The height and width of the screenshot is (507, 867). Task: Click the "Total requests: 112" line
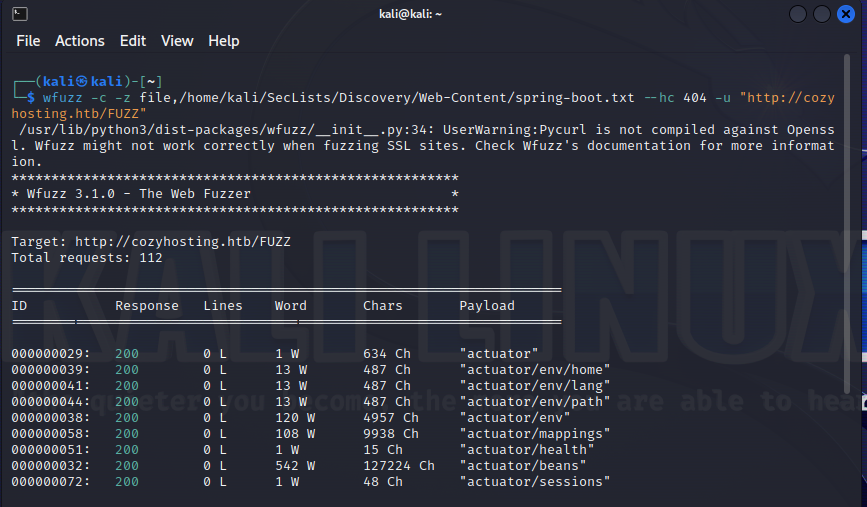tap(86, 258)
